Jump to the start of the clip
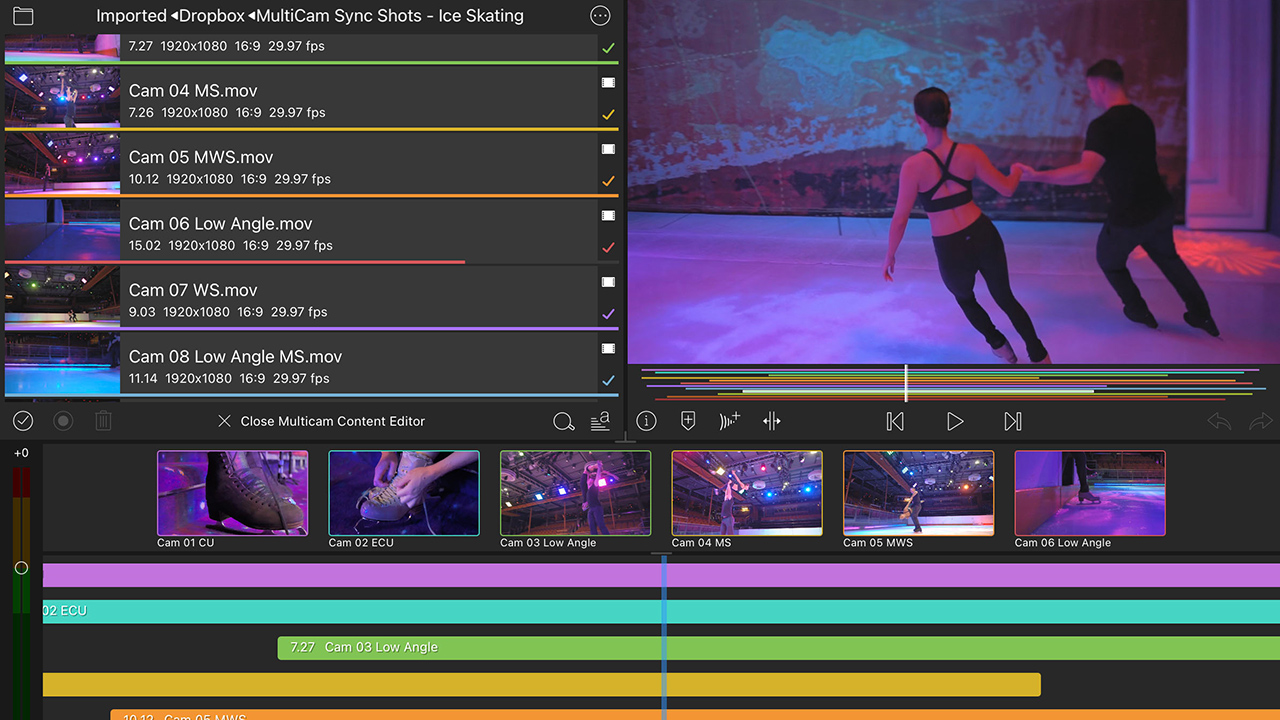The image size is (1280, 720). [x=895, y=422]
